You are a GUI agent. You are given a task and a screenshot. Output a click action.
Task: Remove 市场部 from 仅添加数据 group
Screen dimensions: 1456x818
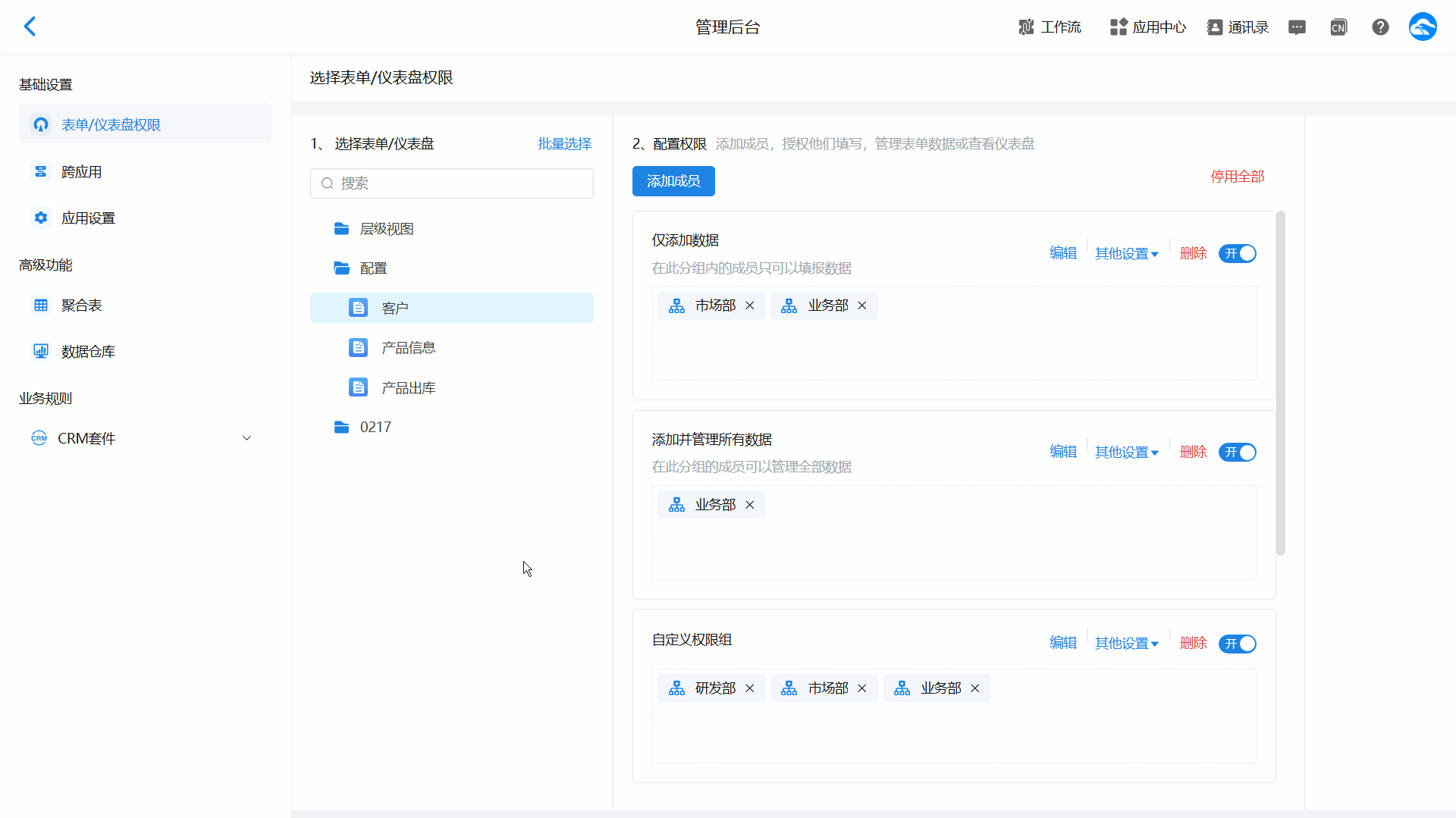750,306
